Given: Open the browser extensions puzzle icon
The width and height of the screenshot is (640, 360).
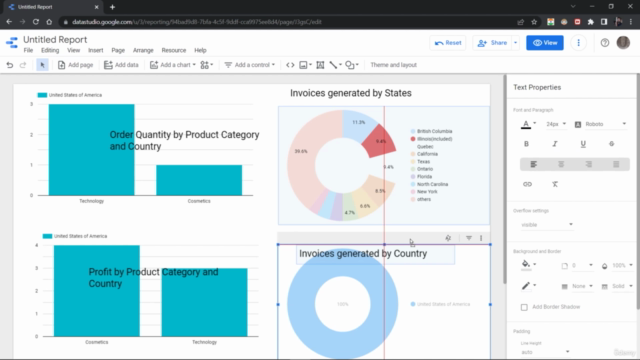Looking at the screenshot, I should click(x=591, y=22).
